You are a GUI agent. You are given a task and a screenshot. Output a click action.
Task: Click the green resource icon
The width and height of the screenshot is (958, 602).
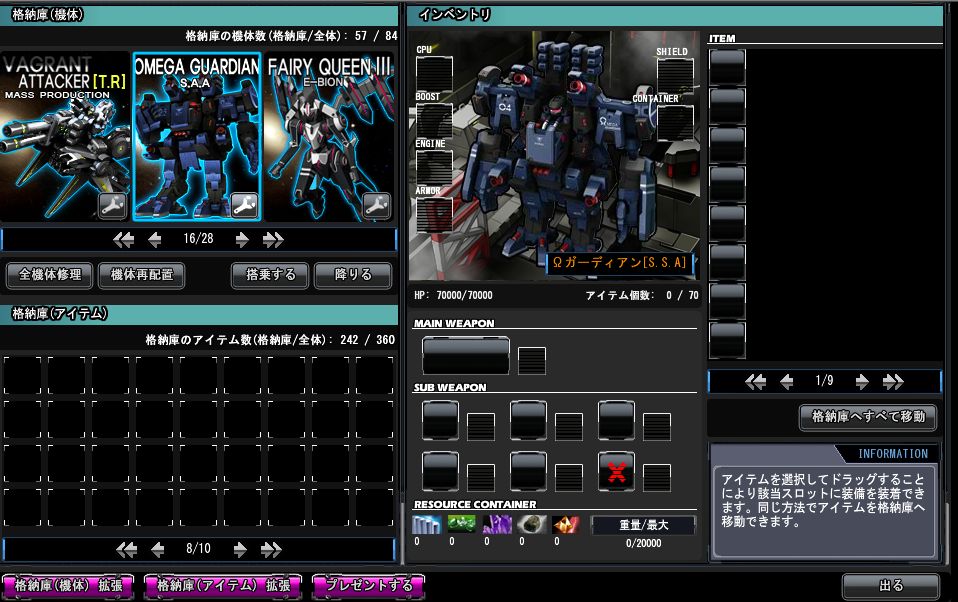(x=461, y=525)
